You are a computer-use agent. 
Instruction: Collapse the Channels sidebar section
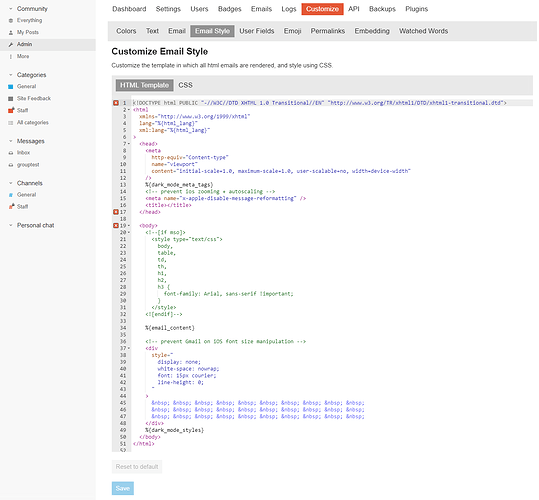coord(11,183)
